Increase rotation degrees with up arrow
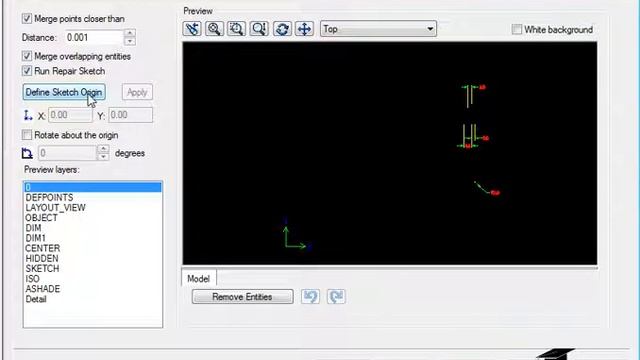Viewport: 640px width, 360px height. click(x=103, y=149)
